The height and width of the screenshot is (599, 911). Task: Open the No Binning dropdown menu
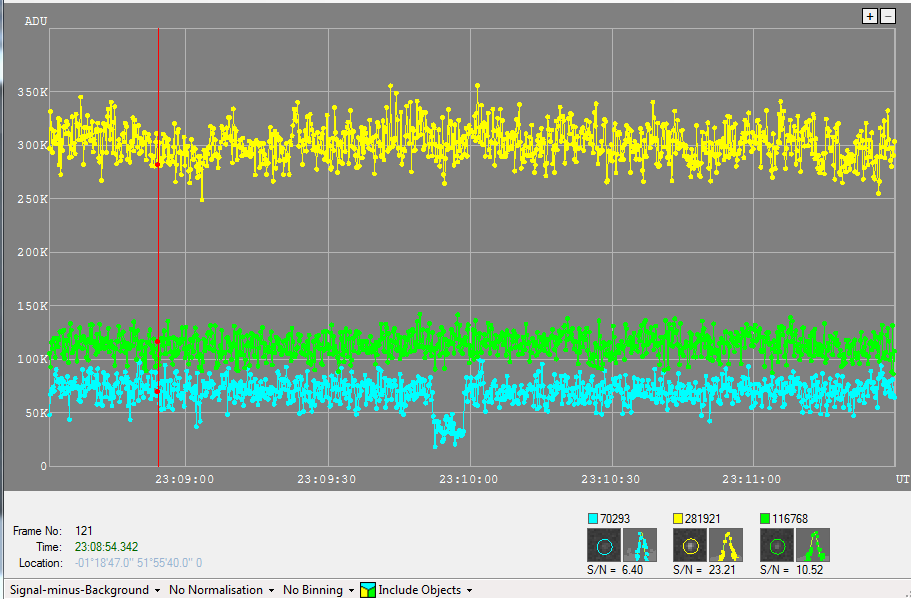click(x=318, y=590)
